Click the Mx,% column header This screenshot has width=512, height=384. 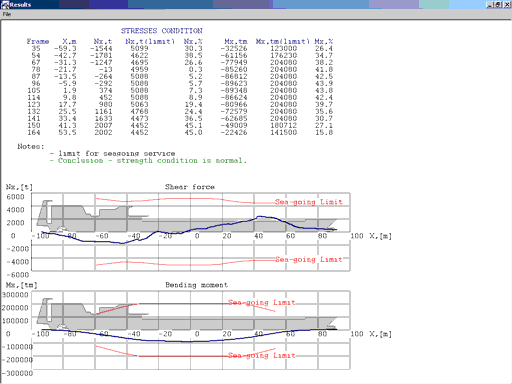tap(323, 41)
